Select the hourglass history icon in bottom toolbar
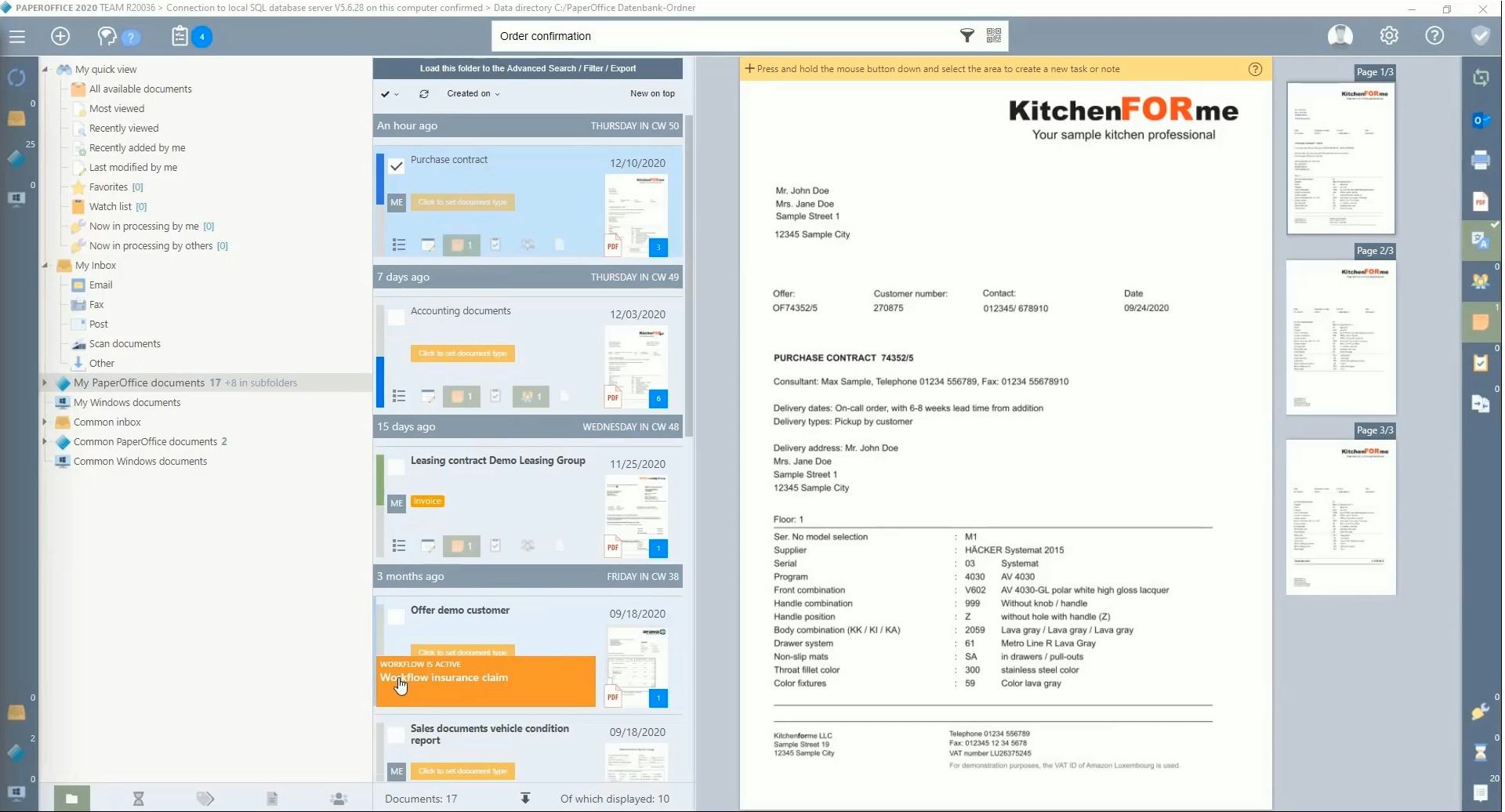Viewport: 1505px width, 812px height. click(139, 798)
